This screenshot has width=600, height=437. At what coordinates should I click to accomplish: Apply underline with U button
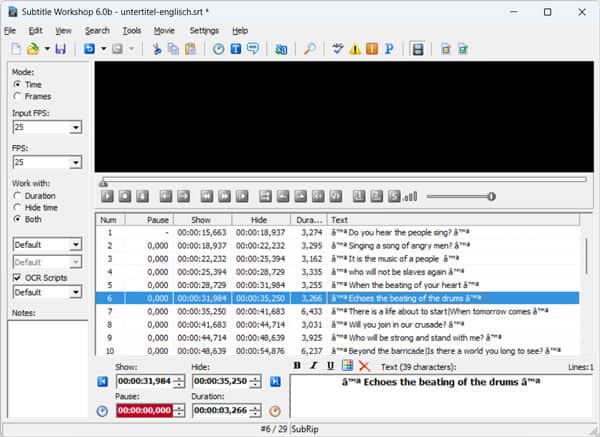(x=331, y=366)
